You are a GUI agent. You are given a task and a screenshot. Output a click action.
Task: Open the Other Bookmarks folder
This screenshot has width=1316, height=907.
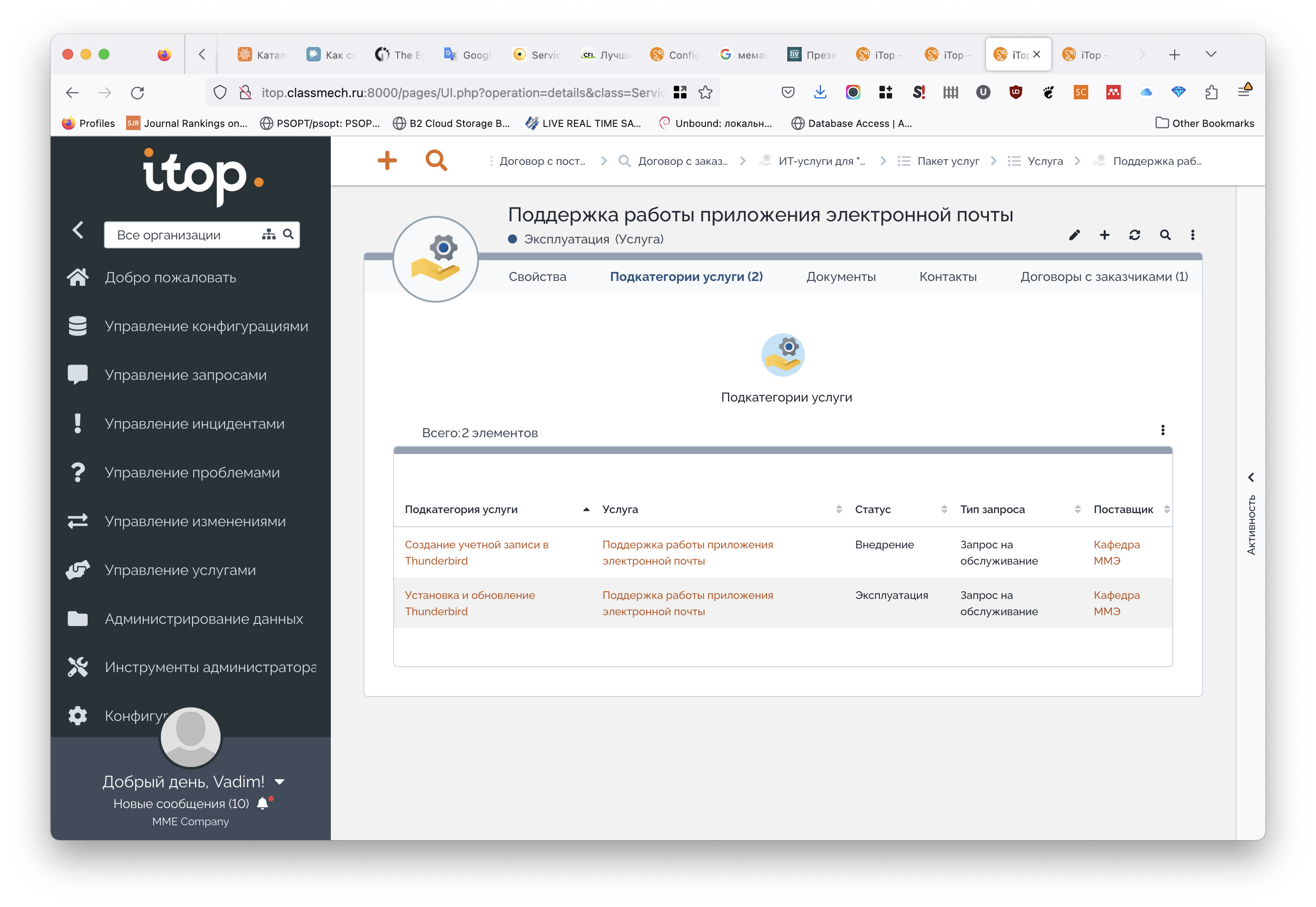pos(1204,123)
